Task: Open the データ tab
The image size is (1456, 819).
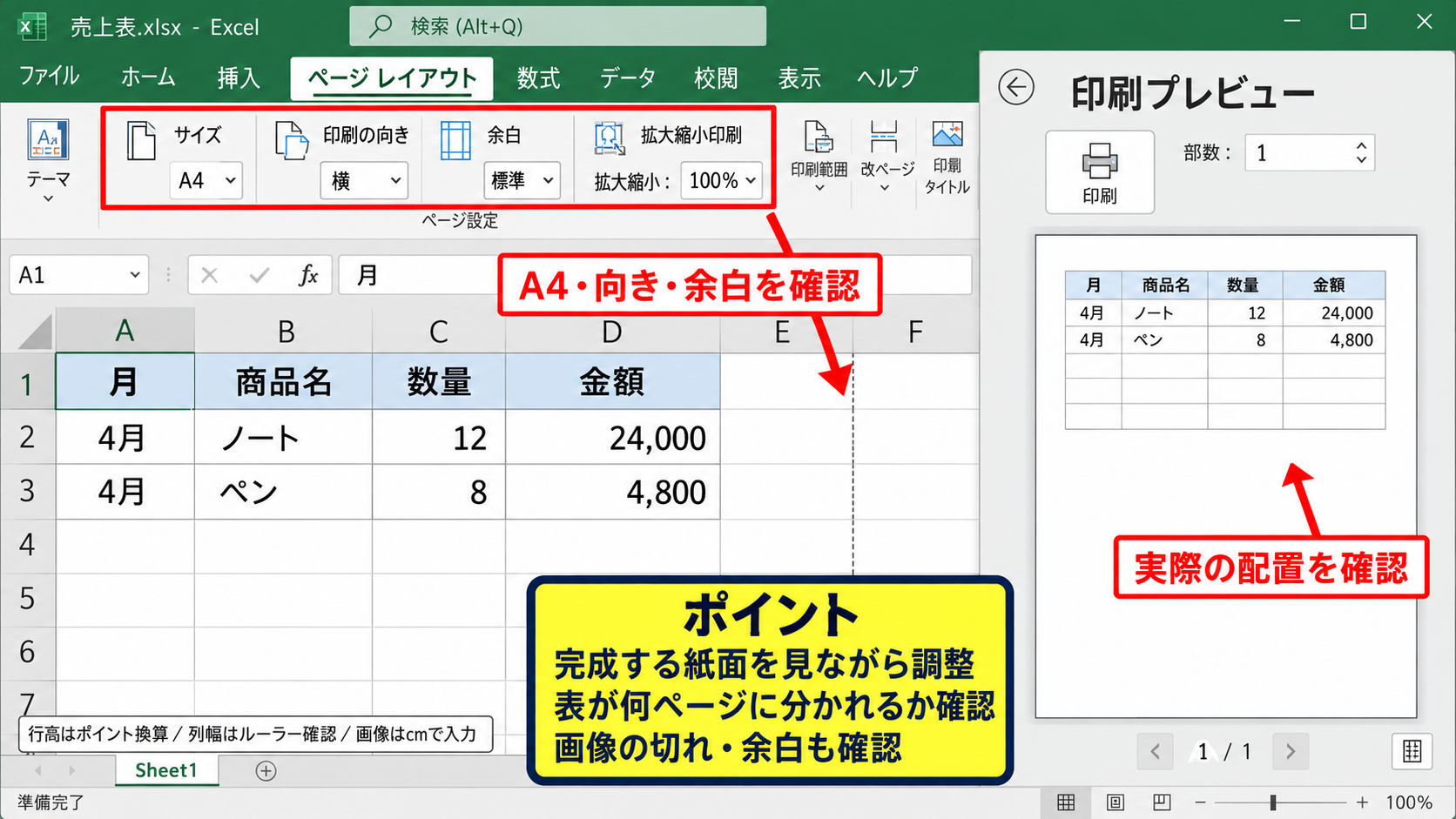Action: coord(628,77)
